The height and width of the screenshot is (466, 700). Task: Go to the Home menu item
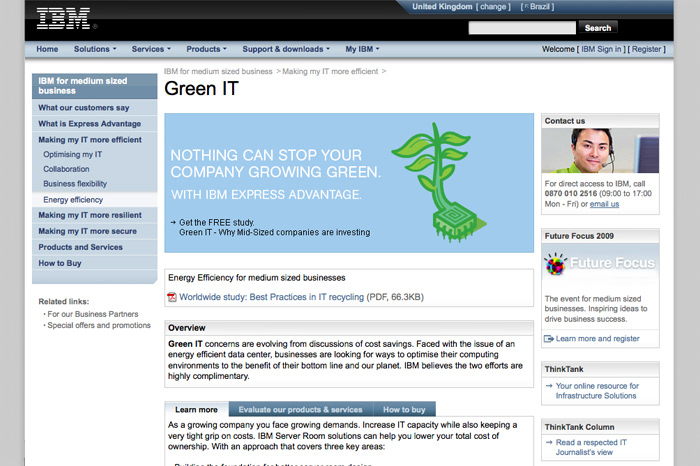click(x=47, y=49)
